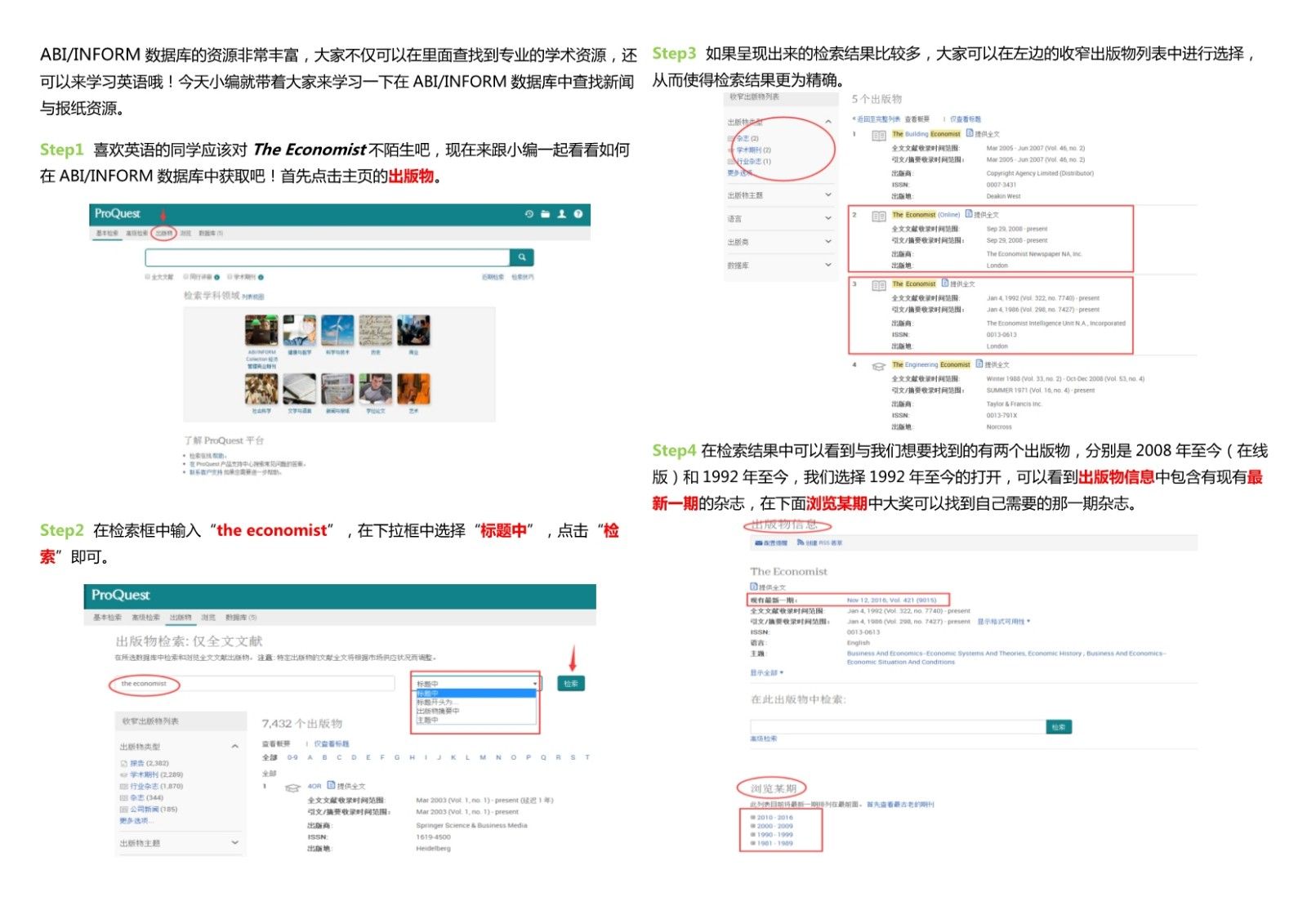Expand the 语言 filter in Step3 sidebar
1307x924 pixels.
[827, 218]
